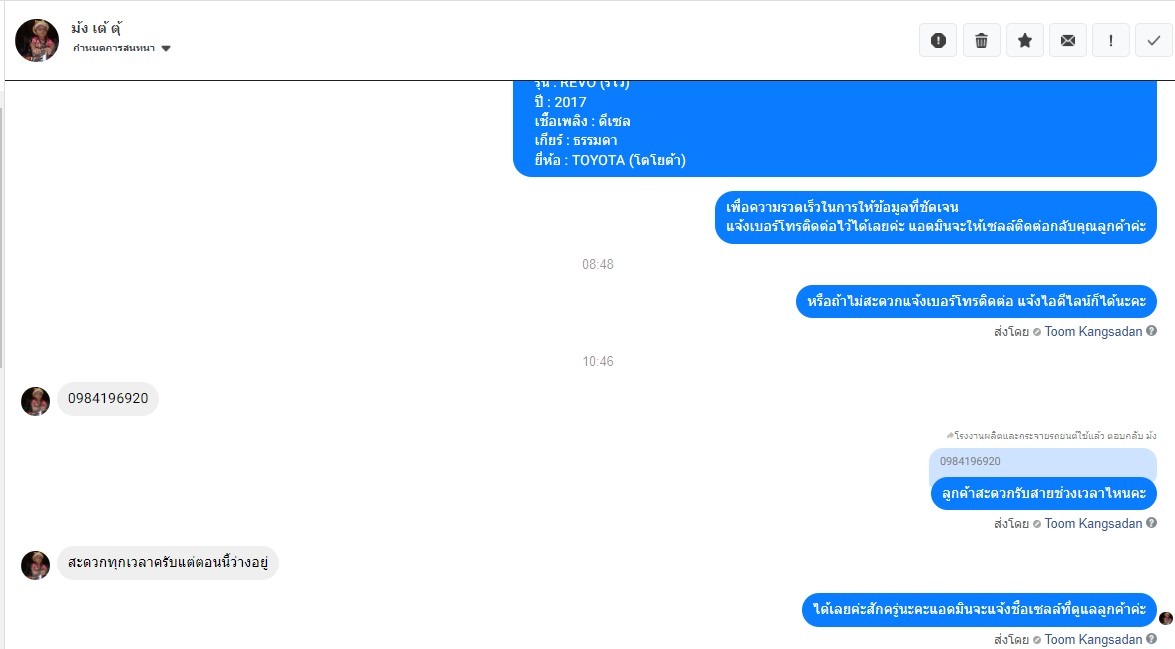Open contact name มัง เต้ ตุ้ profile

point(97,28)
